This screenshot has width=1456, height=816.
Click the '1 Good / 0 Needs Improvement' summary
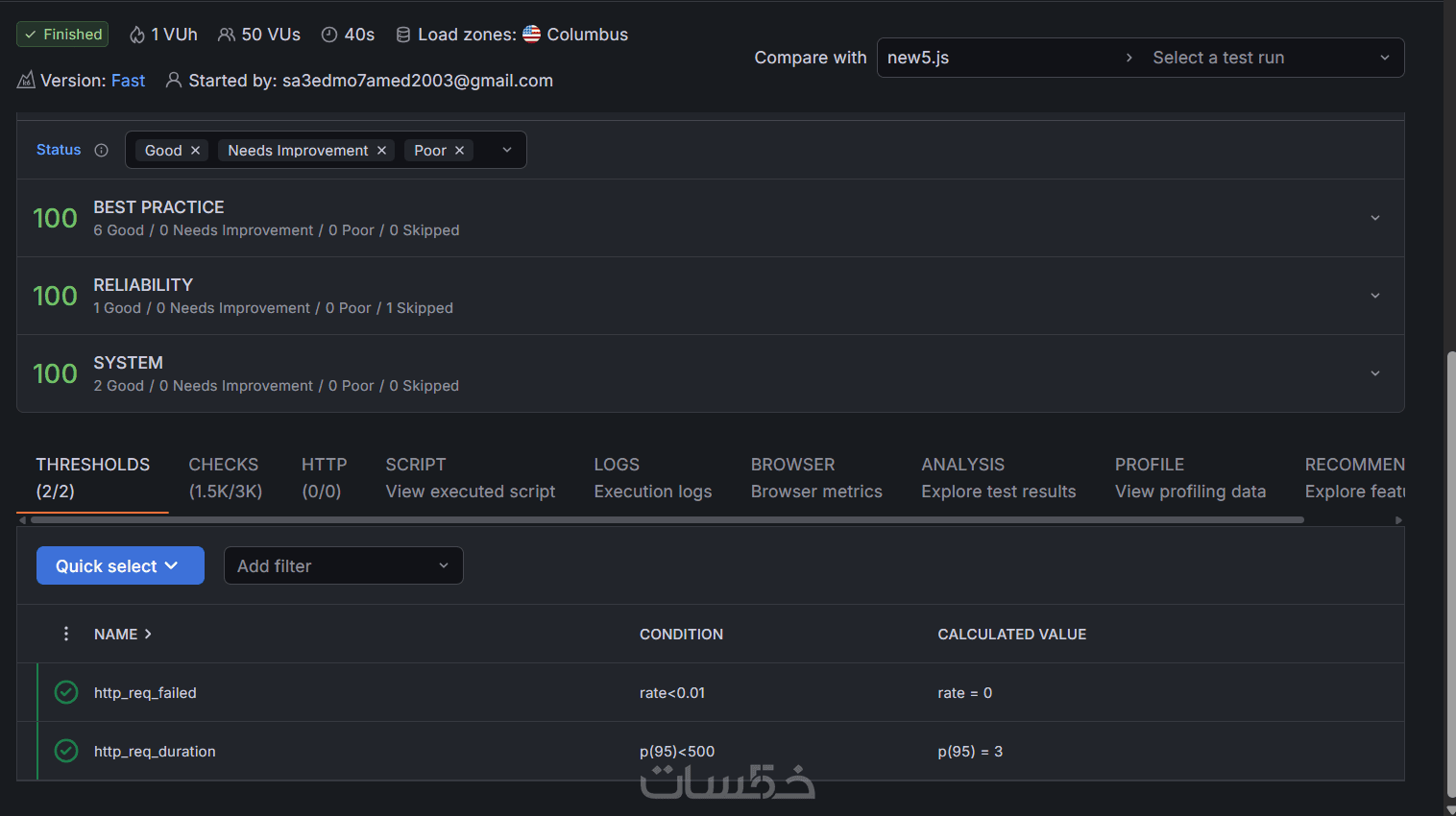coord(202,308)
